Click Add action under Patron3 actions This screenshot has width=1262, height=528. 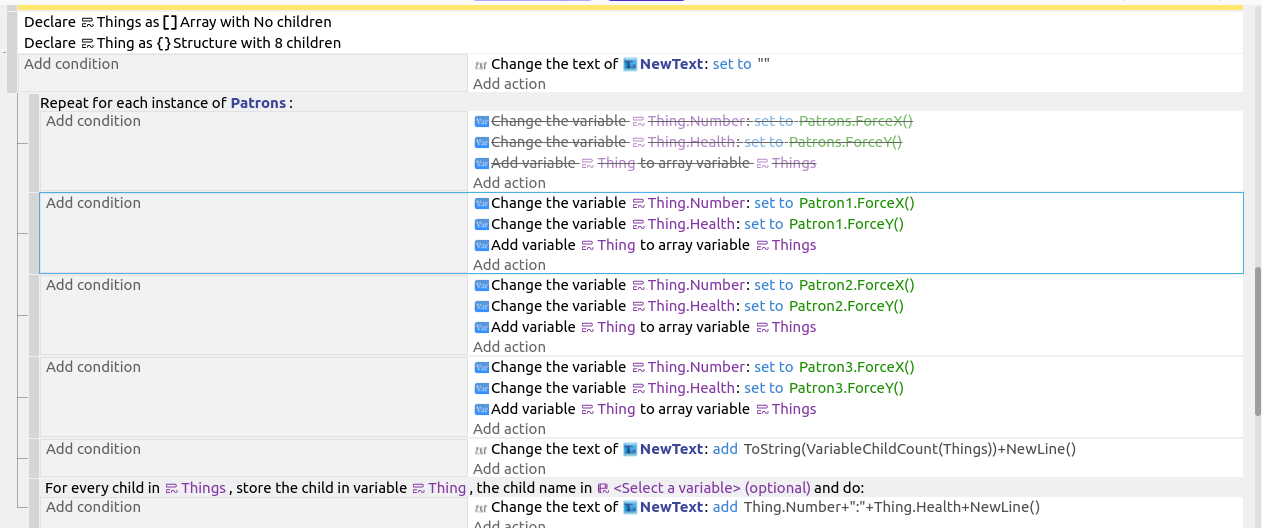(509, 429)
